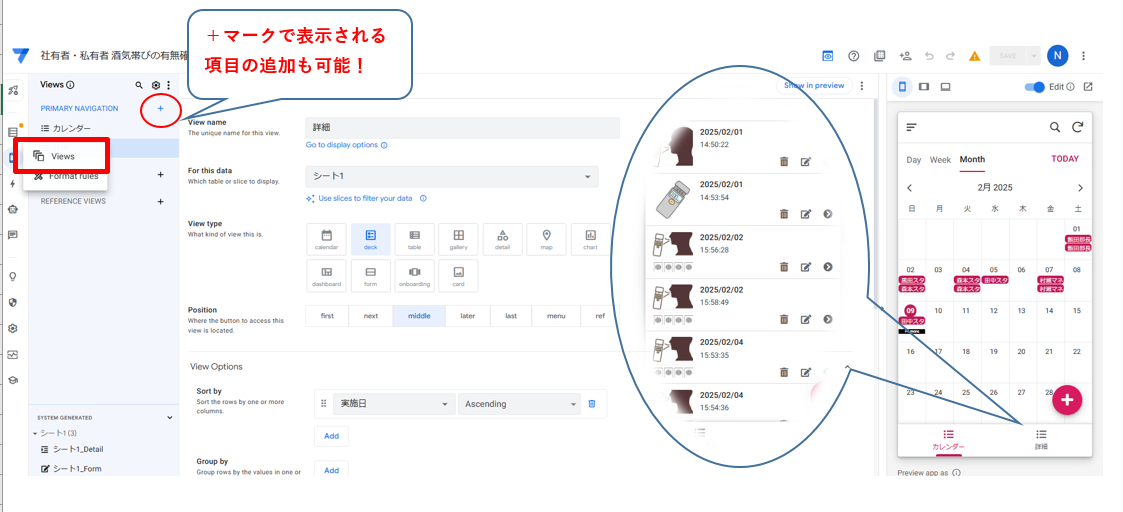This screenshot has width=1123, height=512.
Task: Switch preview to desktop laptop
Action: [x=945, y=87]
